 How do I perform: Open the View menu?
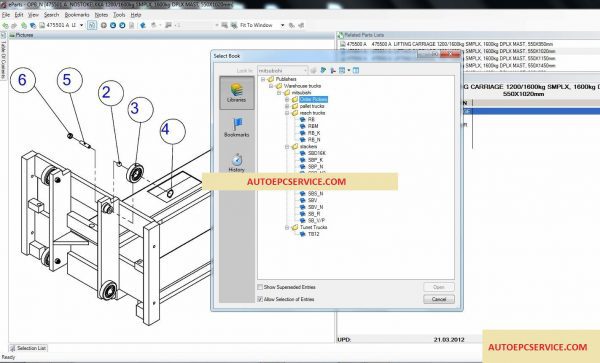click(33, 15)
